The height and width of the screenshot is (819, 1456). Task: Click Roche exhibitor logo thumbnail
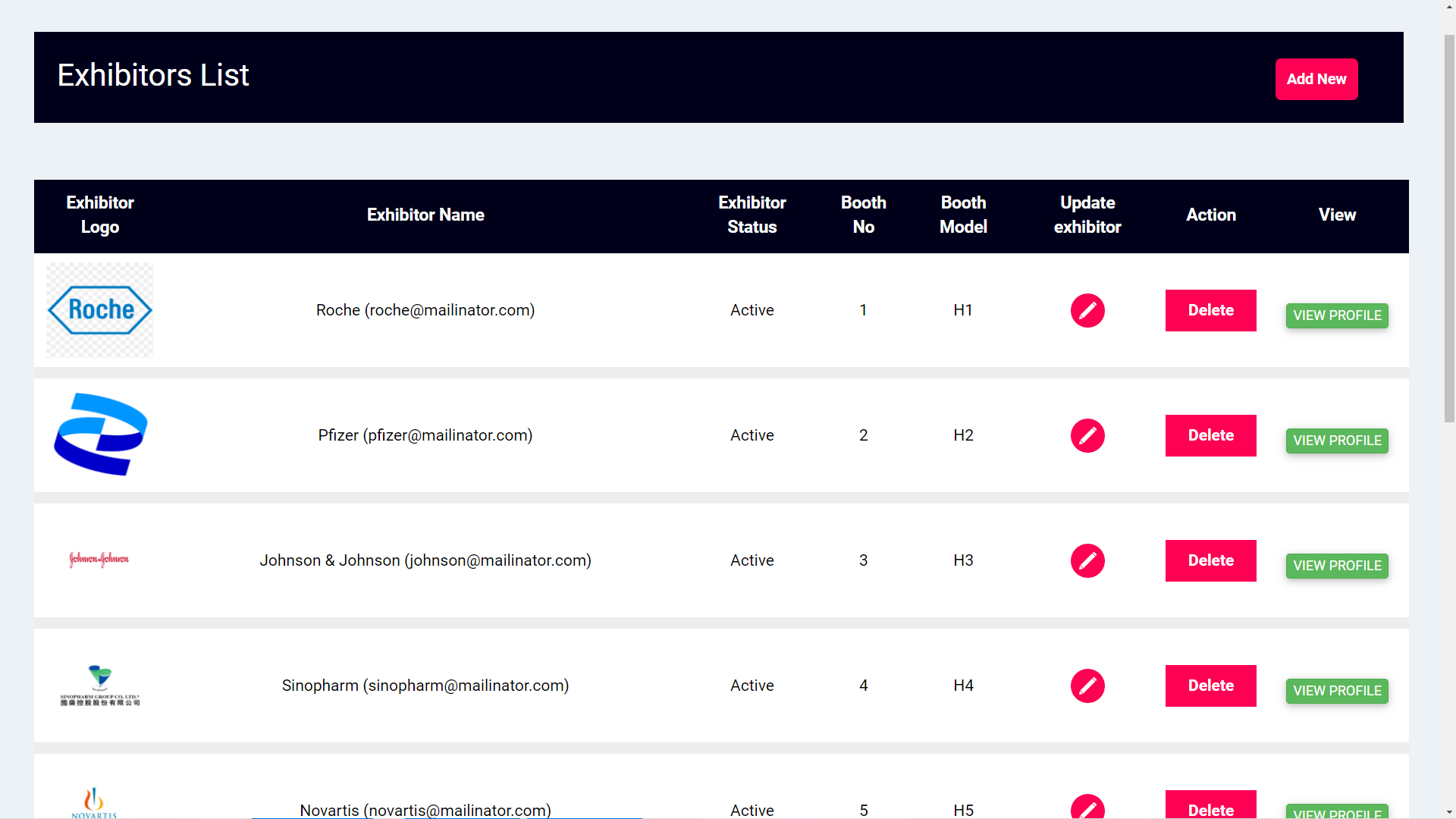[x=99, y=310]
